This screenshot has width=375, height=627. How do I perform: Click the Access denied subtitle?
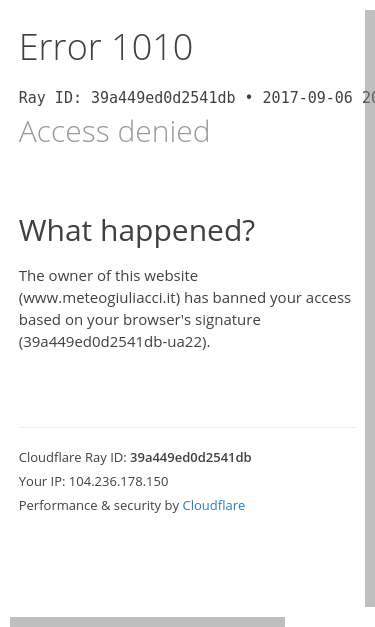pos(114,131)
